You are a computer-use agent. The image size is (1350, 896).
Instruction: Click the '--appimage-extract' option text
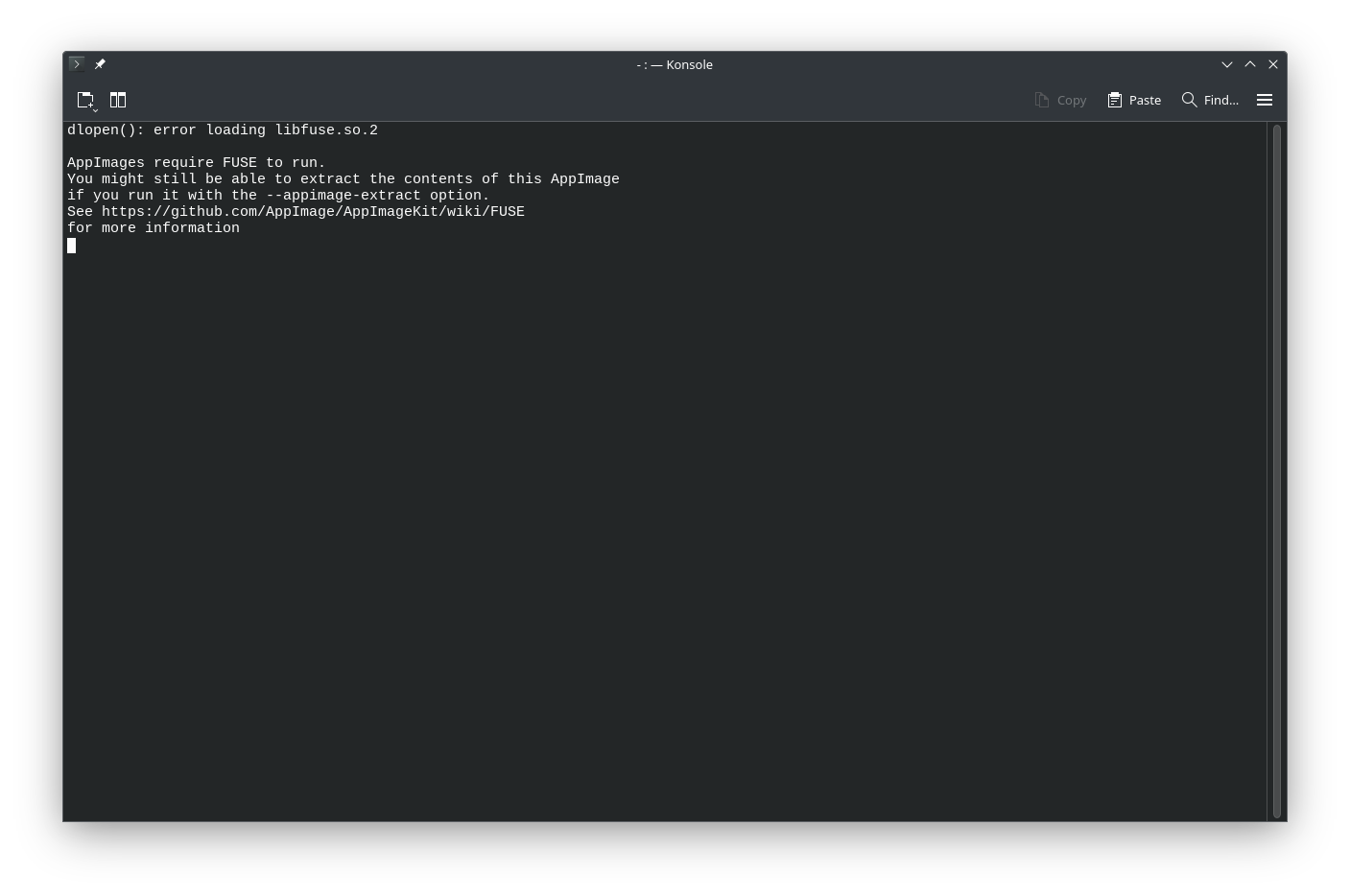coord(343,196)
